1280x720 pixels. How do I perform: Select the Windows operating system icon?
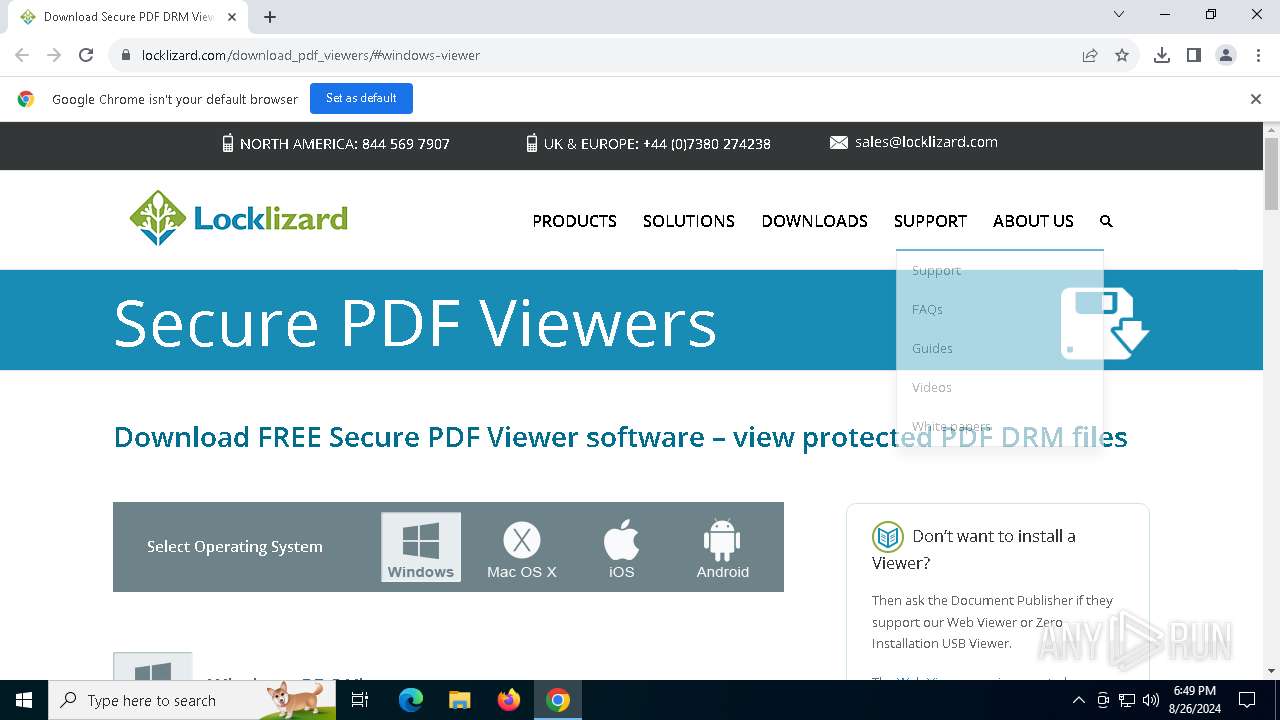click(421, 547)
